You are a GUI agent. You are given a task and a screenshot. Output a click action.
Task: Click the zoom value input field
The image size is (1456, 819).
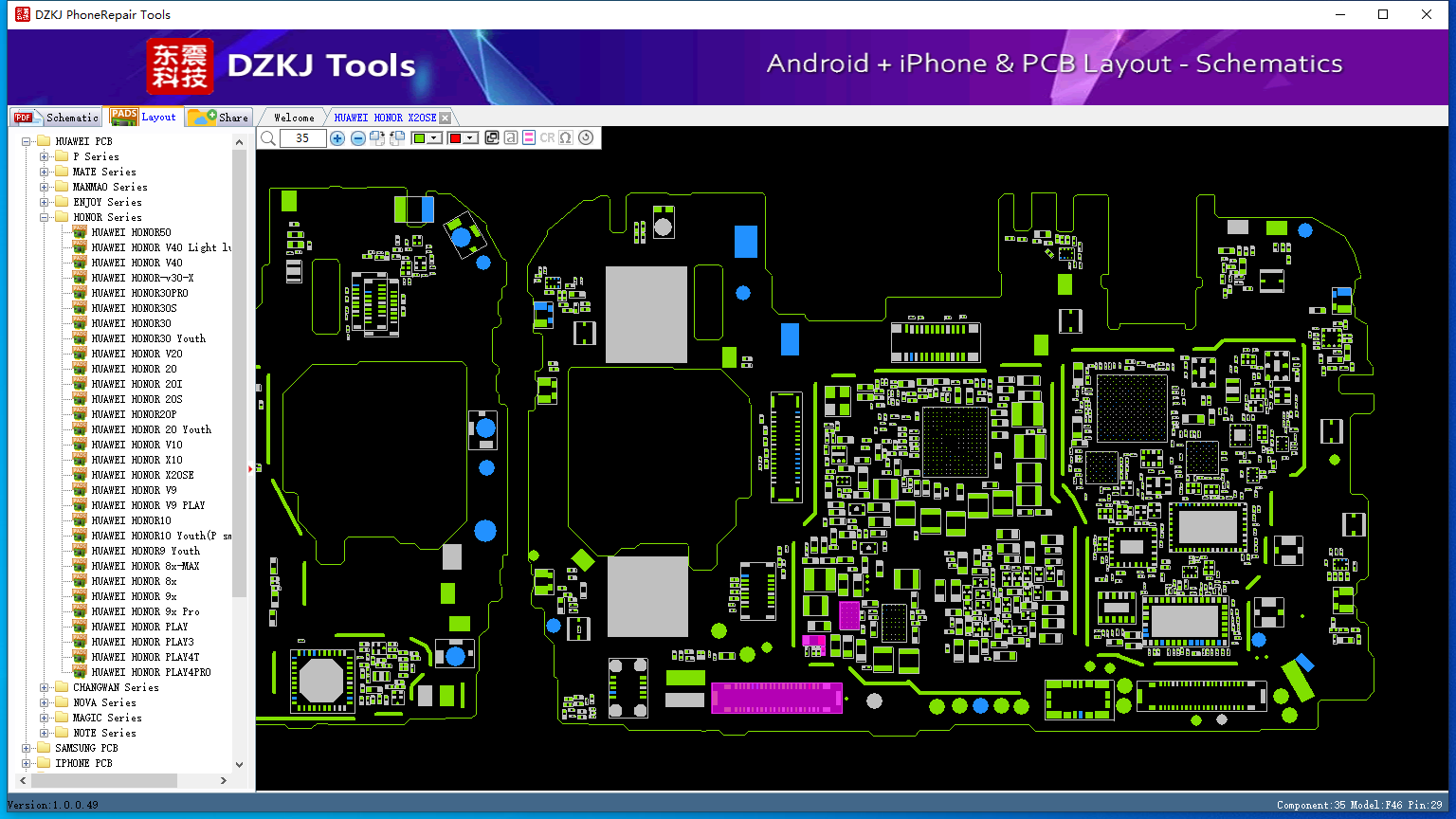[302, 138]
